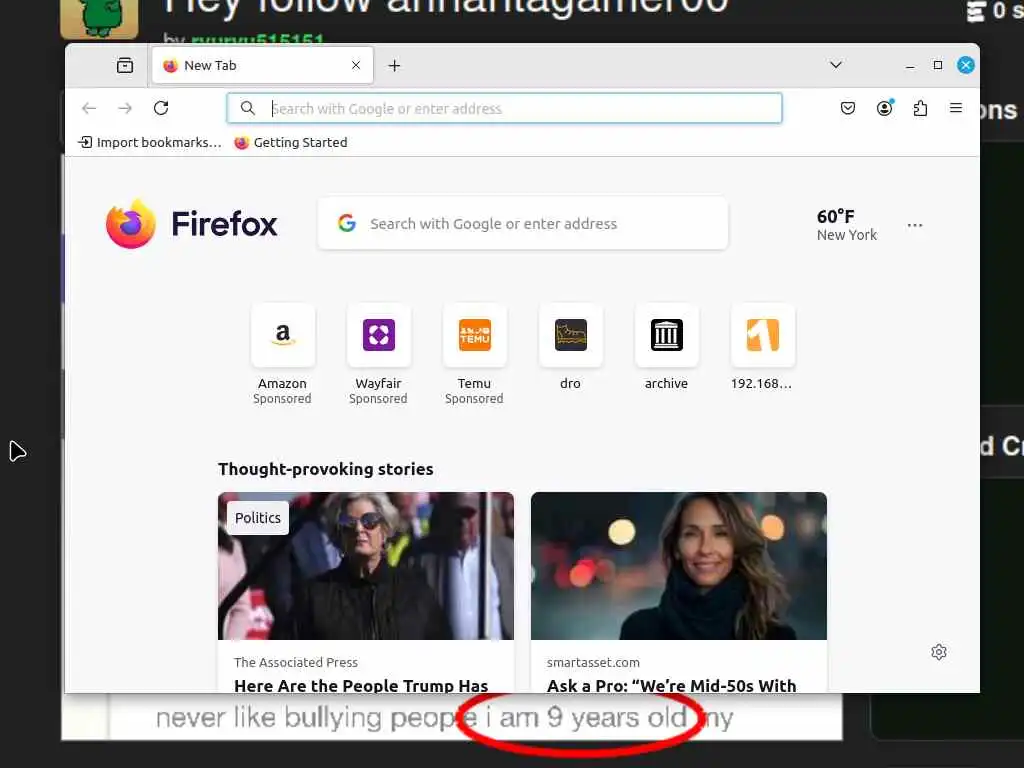The width and height of the screenshot is (1024, 768).
Task: Click Import bookmarks in the bookmarks toolbar
Action: pyautogui.click(x=150, y=142)
